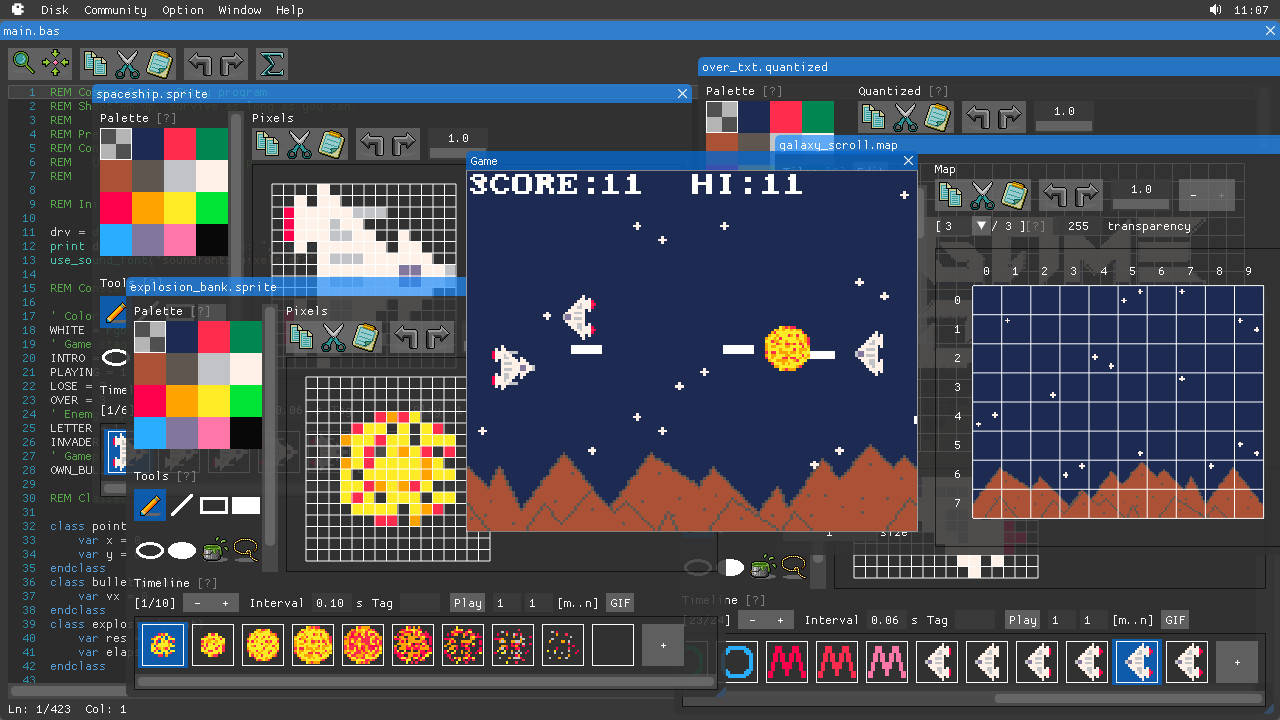
Task: Select the first explosion frame thumbnail
Action: click(161, 644)
